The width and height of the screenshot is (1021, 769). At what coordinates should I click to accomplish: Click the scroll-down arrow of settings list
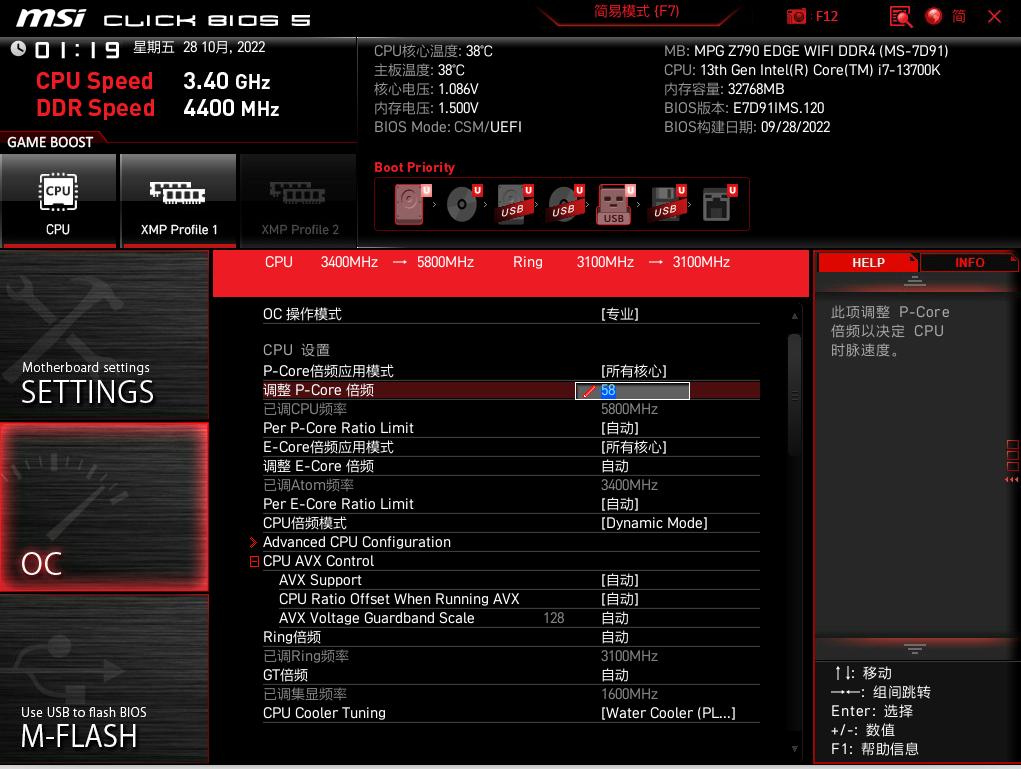coord(794,749)
